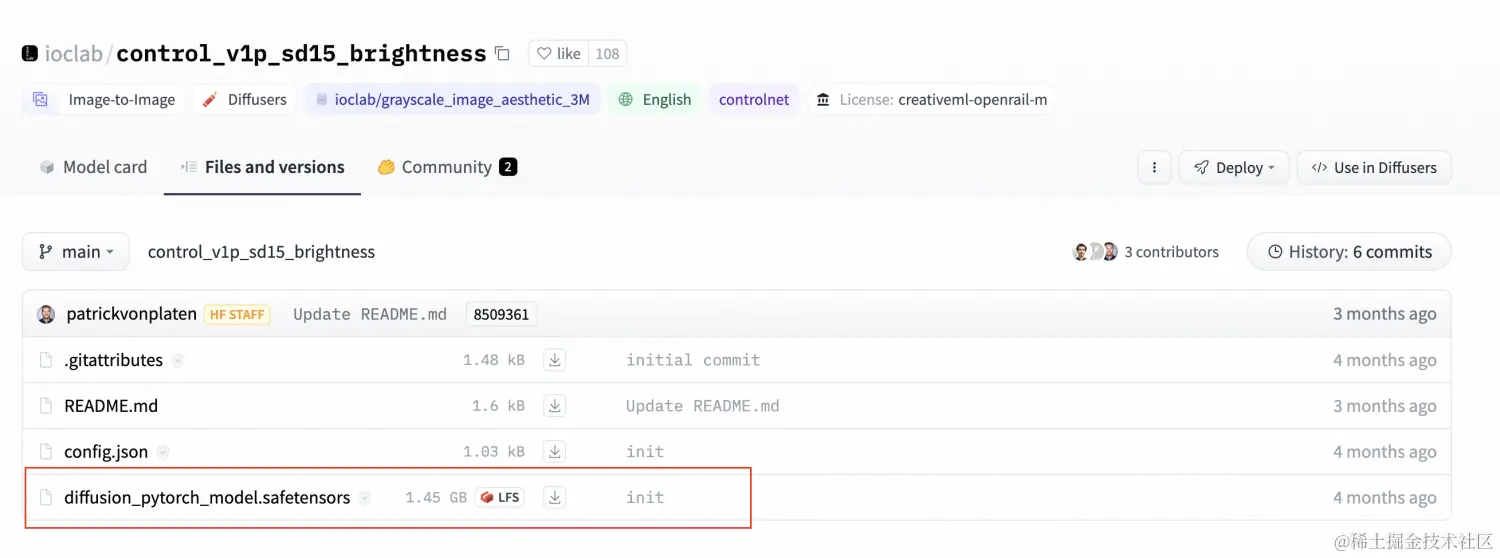Click the 4 months ago date of .gitattributes

pos(1384,360)
